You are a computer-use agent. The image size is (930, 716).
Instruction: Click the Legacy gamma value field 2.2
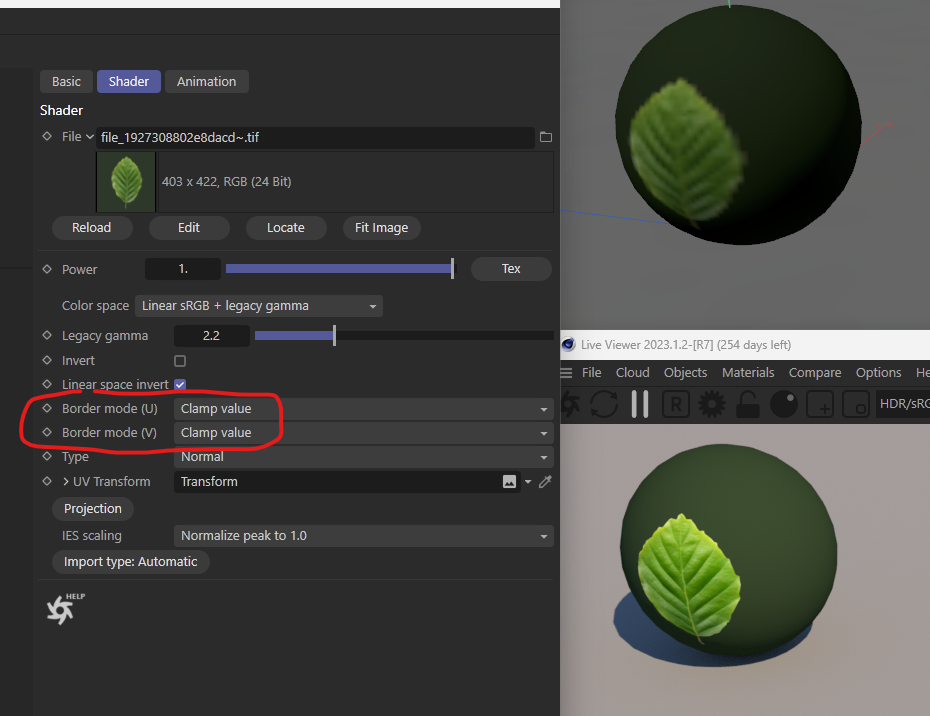point(211,336)
